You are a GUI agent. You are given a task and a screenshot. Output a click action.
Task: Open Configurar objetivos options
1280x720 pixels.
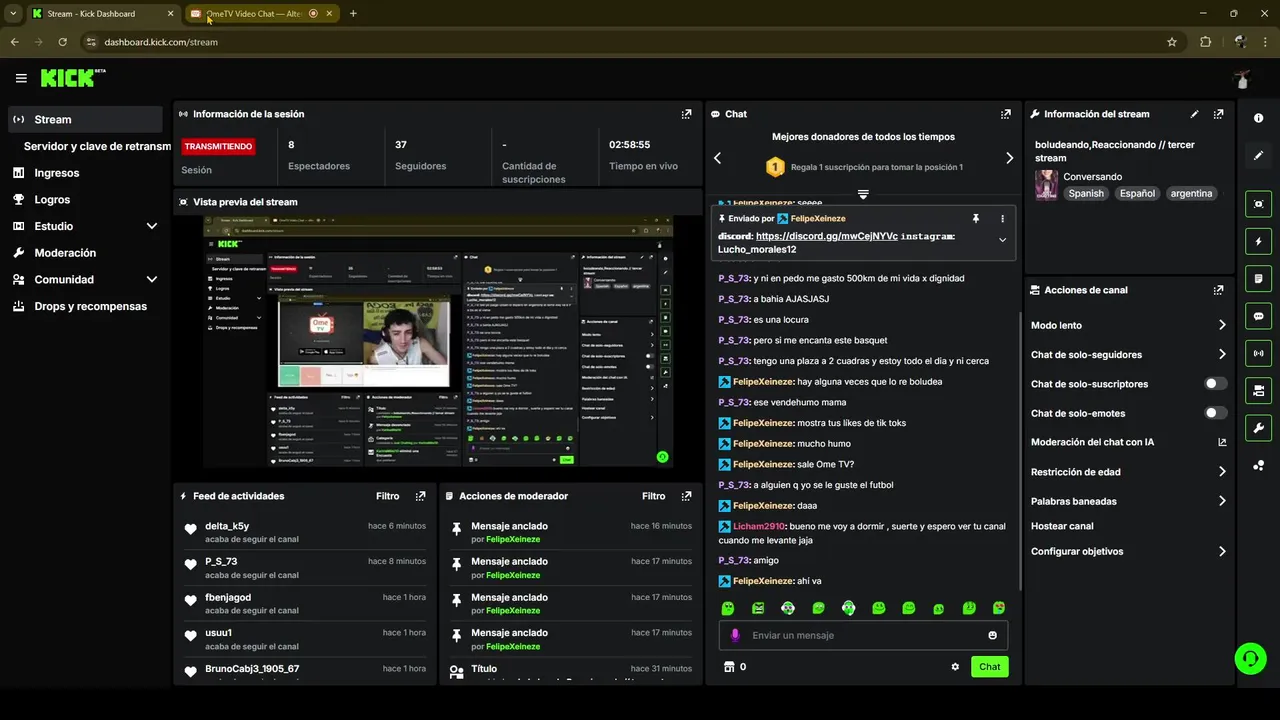pos(1128,551)
